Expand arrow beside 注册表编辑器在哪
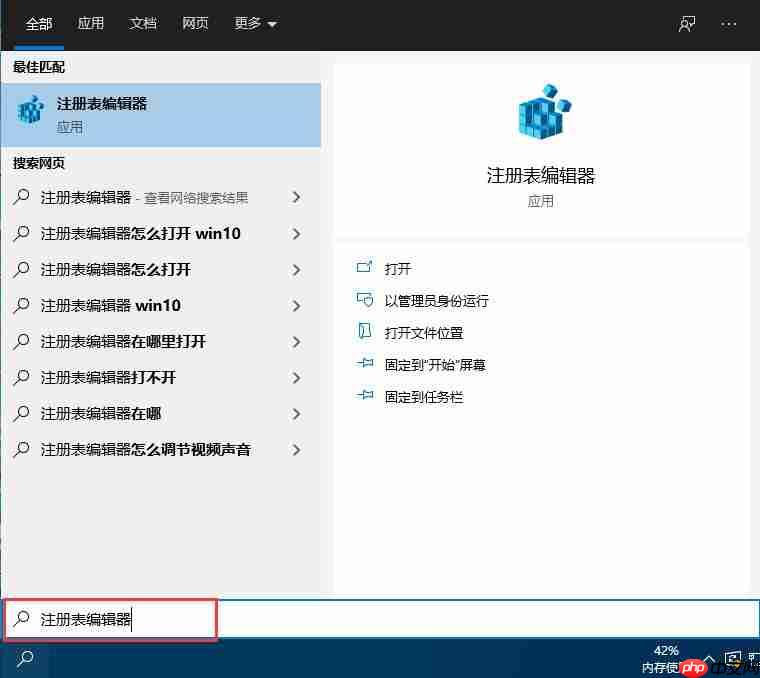The image size is (760, 678). point(297,414)
